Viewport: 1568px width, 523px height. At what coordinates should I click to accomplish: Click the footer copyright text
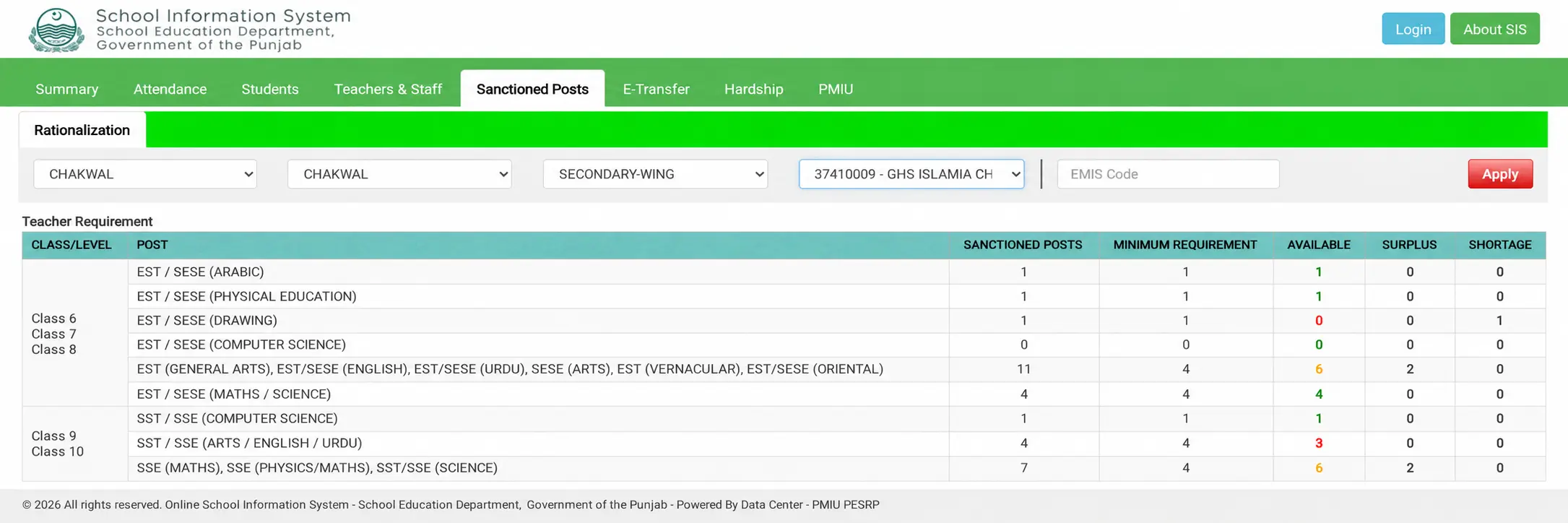point(451,504)
